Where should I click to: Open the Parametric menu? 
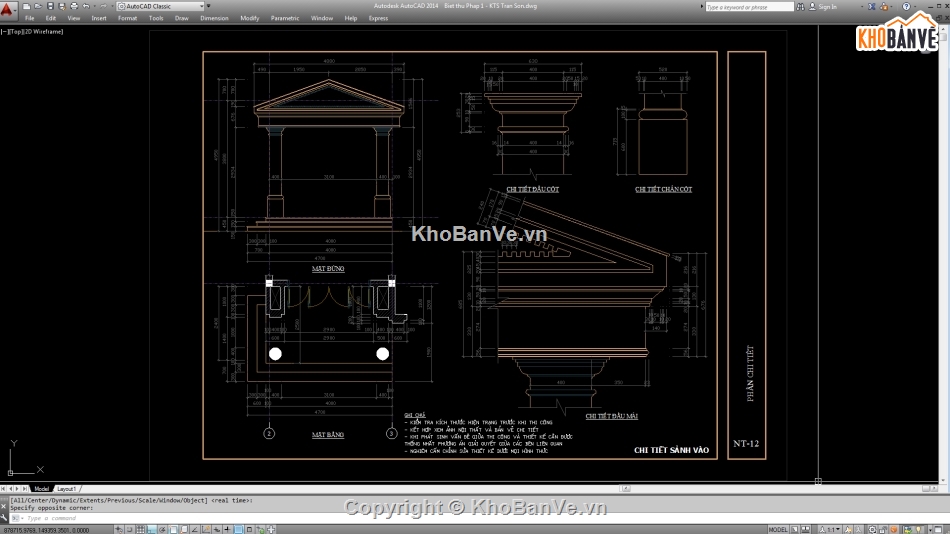pyautogui.click(x=285, y=18)
